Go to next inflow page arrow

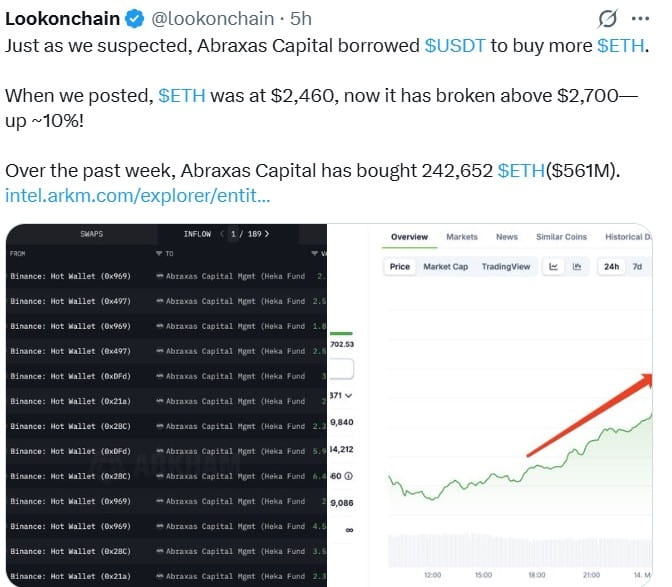267,234
